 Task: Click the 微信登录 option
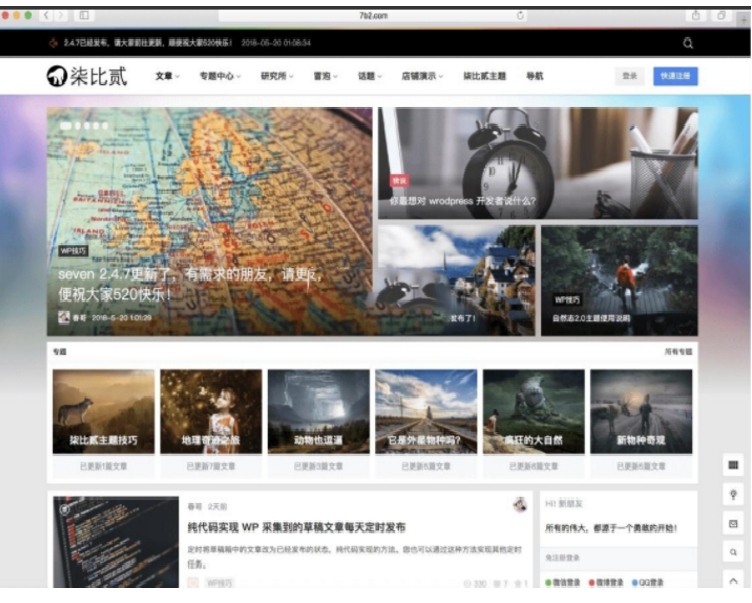[563, 582]
